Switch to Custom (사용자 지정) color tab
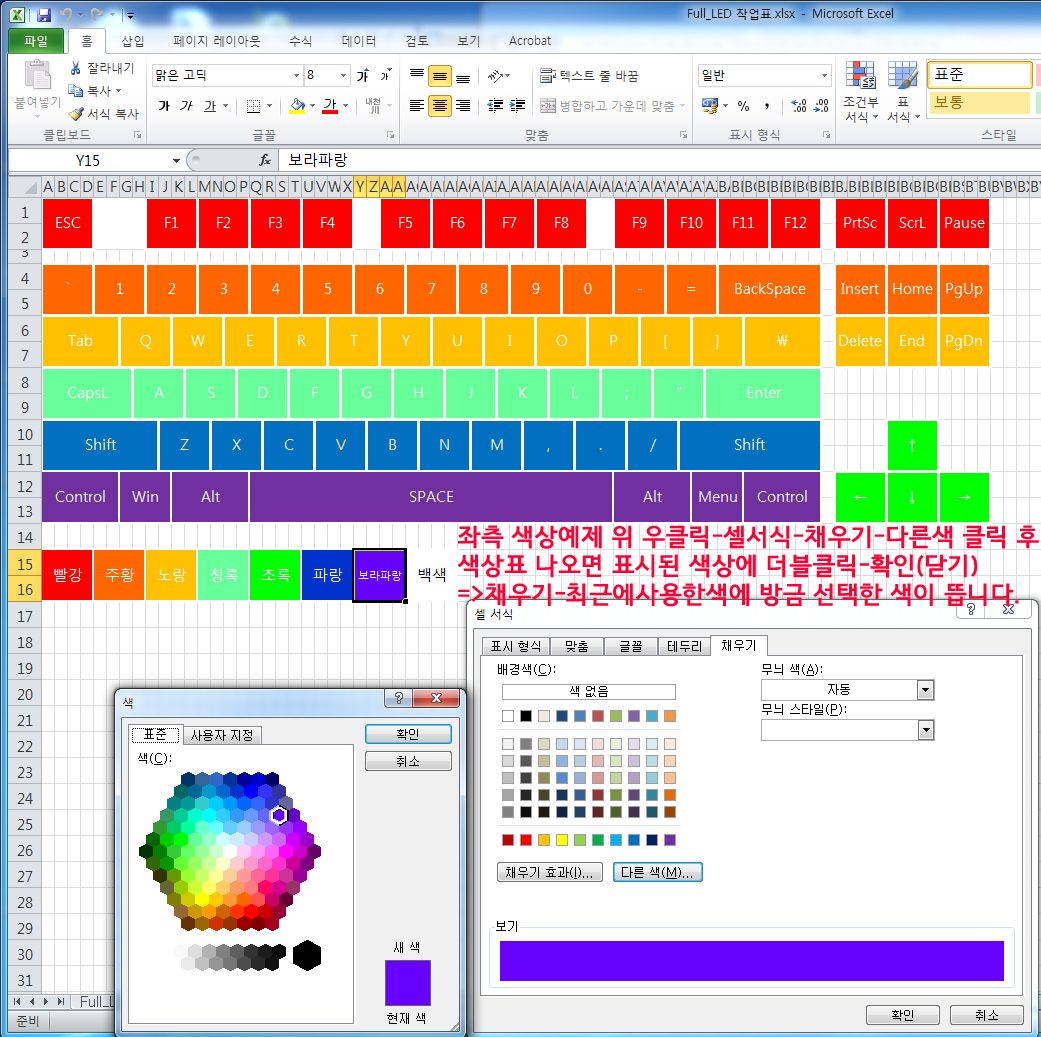Screen dimensions: 1041x1037 [x=222, y=735]
